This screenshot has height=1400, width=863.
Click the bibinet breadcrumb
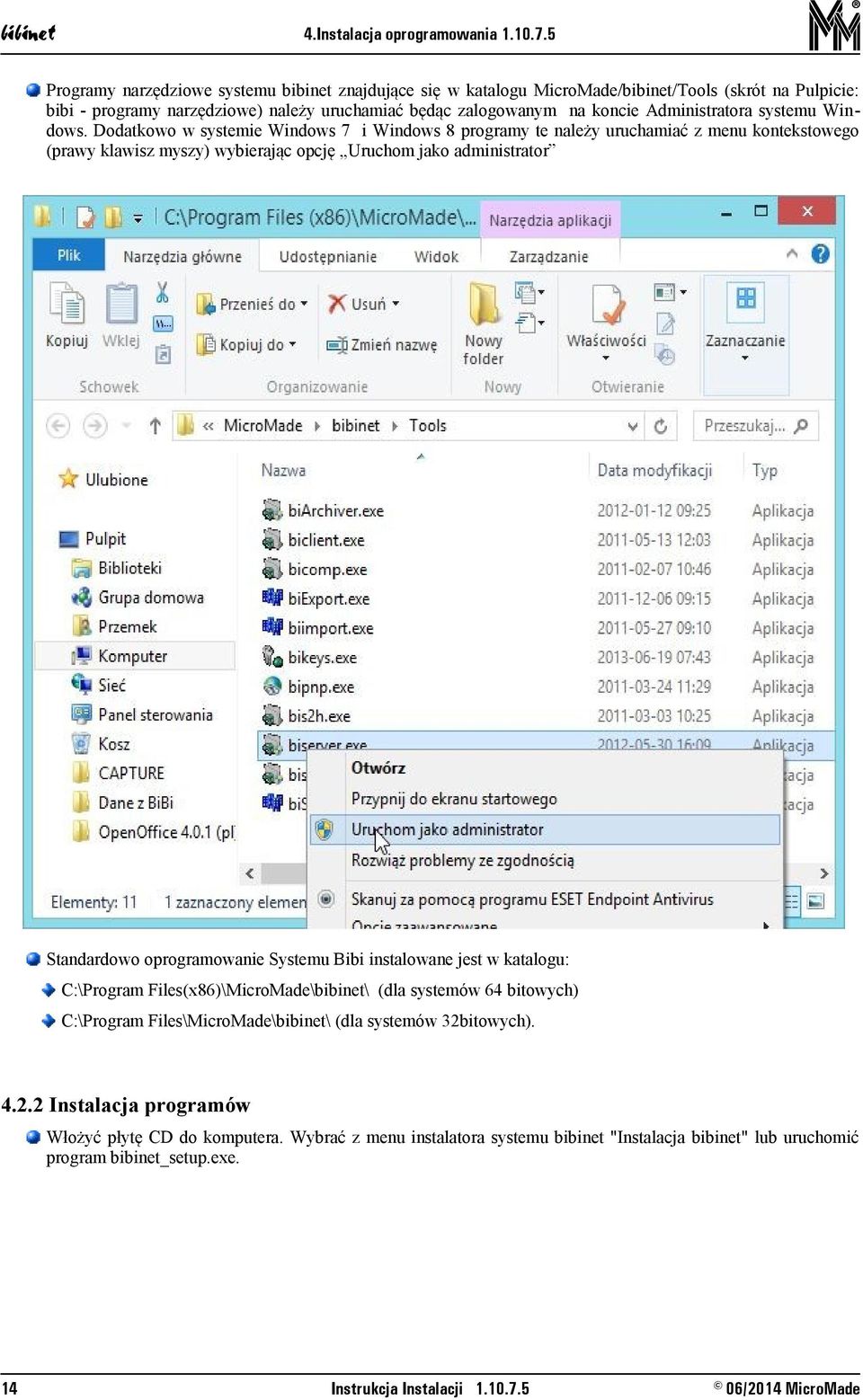tap(355, 426)
